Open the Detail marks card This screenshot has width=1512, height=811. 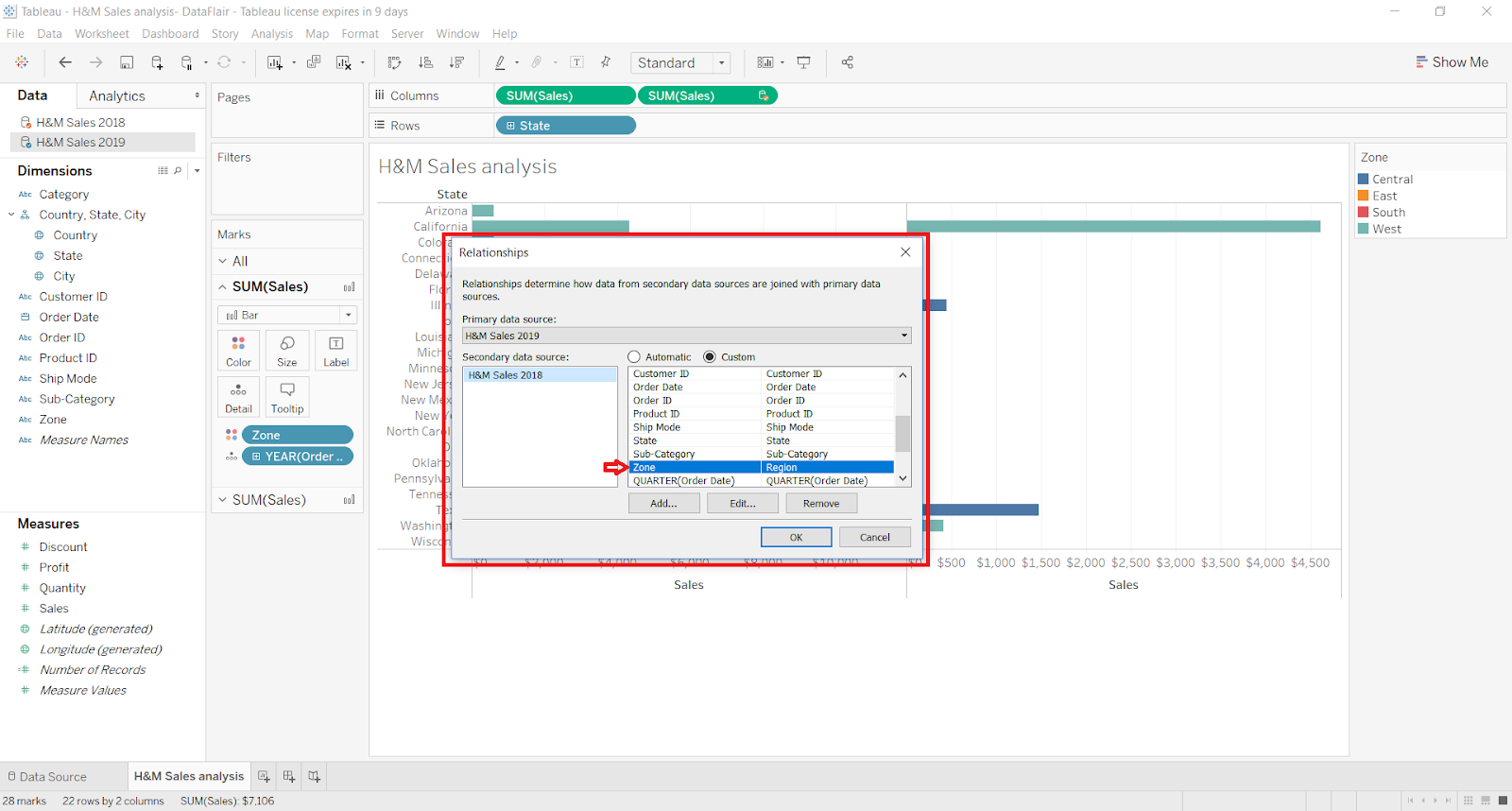coord(239,397)
